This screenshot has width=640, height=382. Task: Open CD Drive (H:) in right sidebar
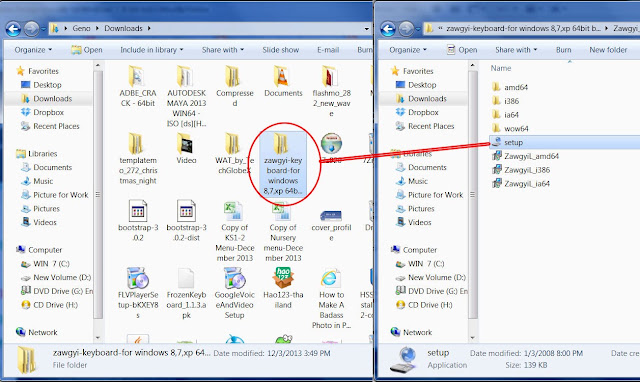[x=424, y=305]
